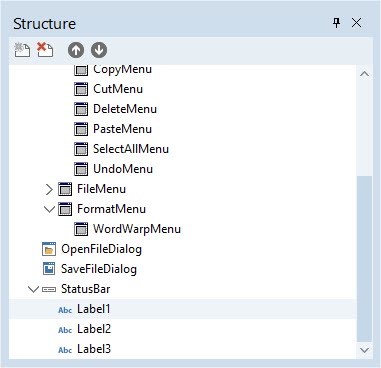
Task: Click the new component toolbar icon
Action: click(x=22, y=50)
